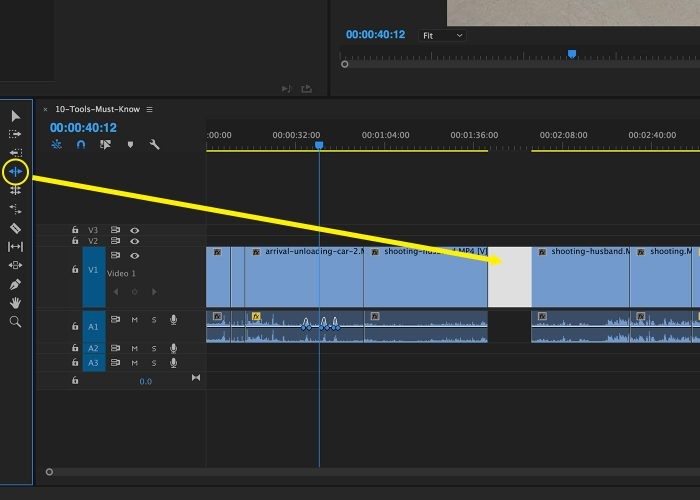Toggle sync lock on track A3

[115, 362]
